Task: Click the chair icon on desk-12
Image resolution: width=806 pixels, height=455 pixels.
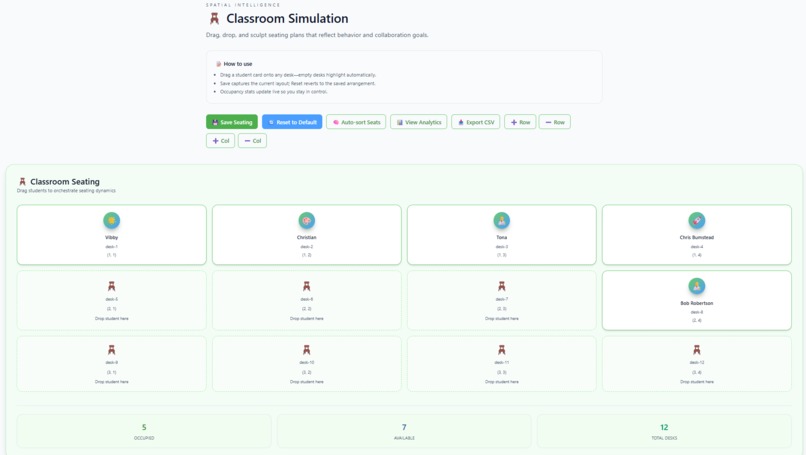Action: 697,350
